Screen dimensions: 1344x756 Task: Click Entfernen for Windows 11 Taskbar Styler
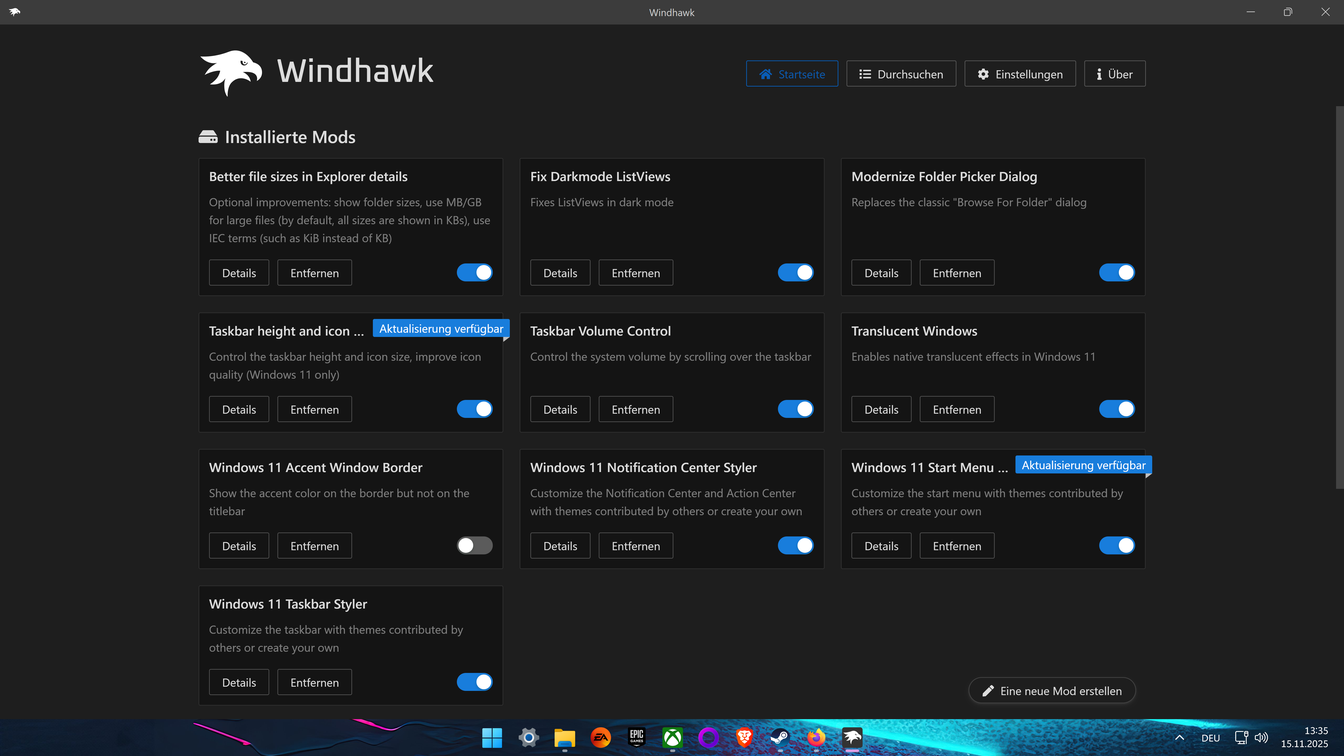[314, 682]
